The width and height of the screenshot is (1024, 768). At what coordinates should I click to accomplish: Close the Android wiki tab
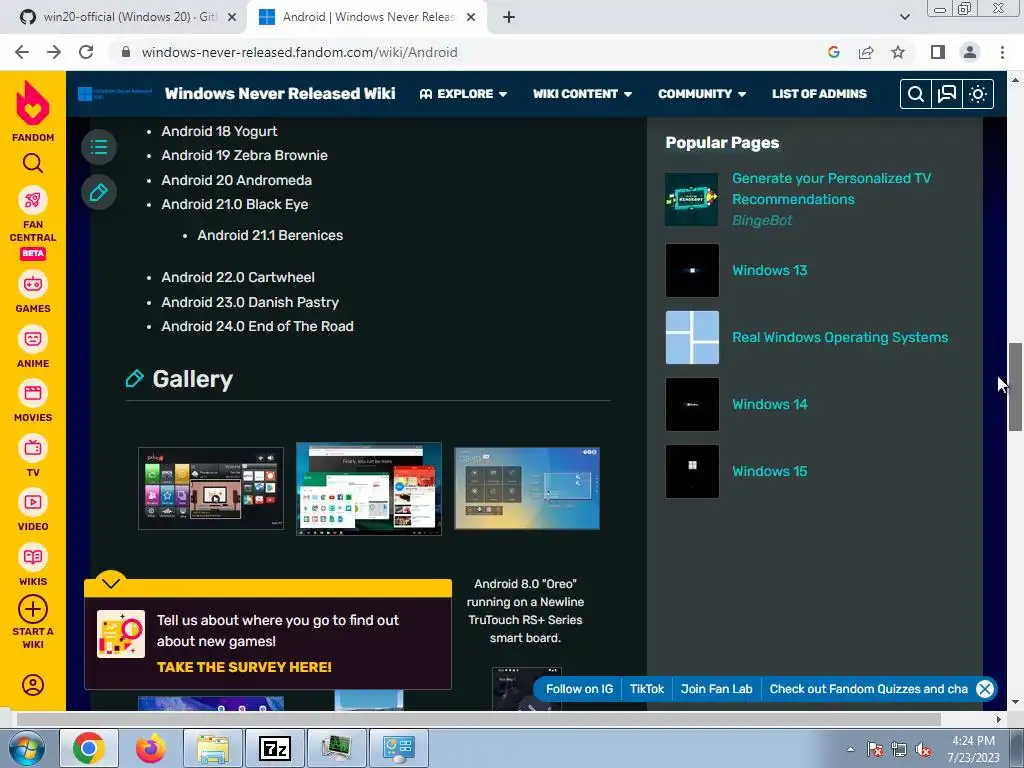coord(470,18)
